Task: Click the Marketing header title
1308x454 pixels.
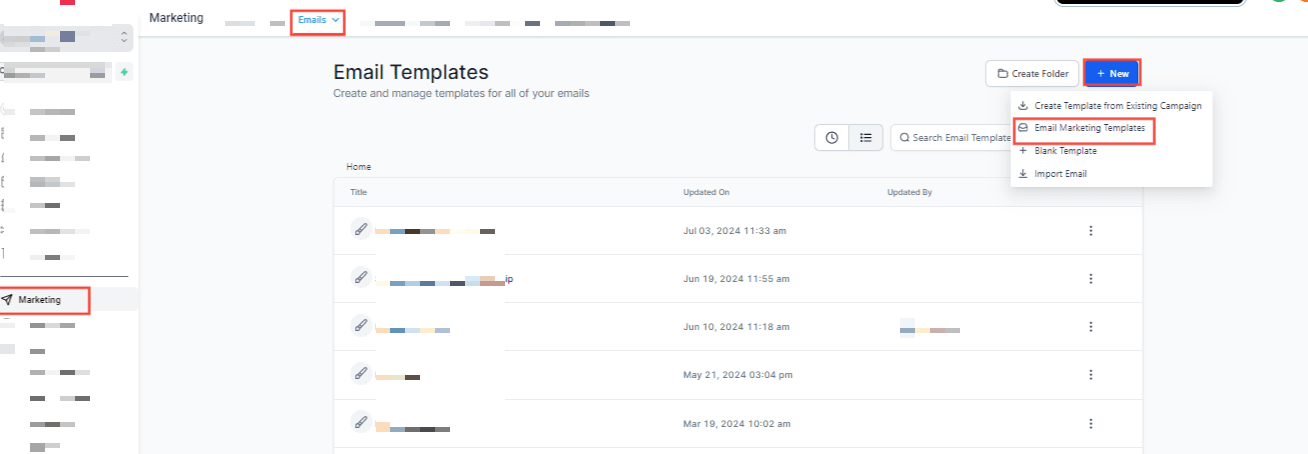Action: [x=176, y=18]
